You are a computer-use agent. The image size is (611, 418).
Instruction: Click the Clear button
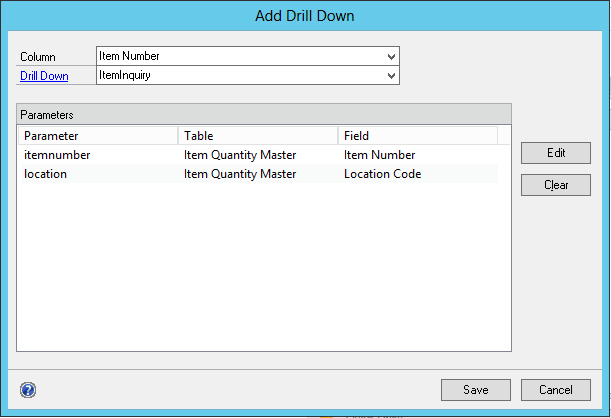pos(556,185)
